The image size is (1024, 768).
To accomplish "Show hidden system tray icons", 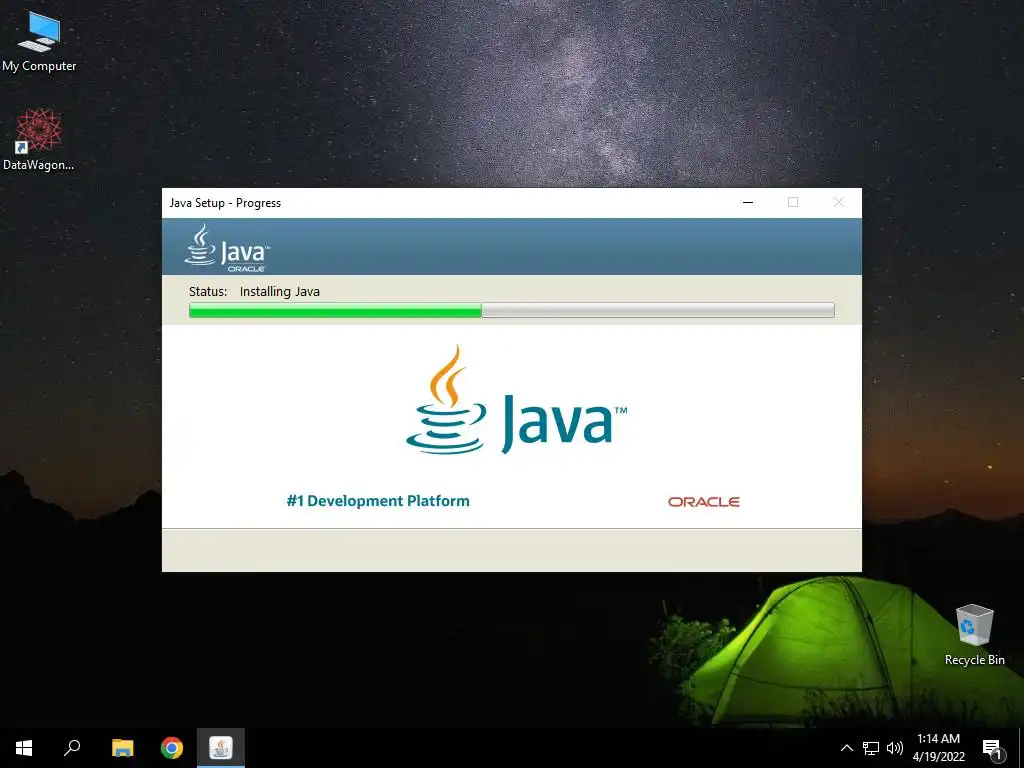I will [846, 748].
